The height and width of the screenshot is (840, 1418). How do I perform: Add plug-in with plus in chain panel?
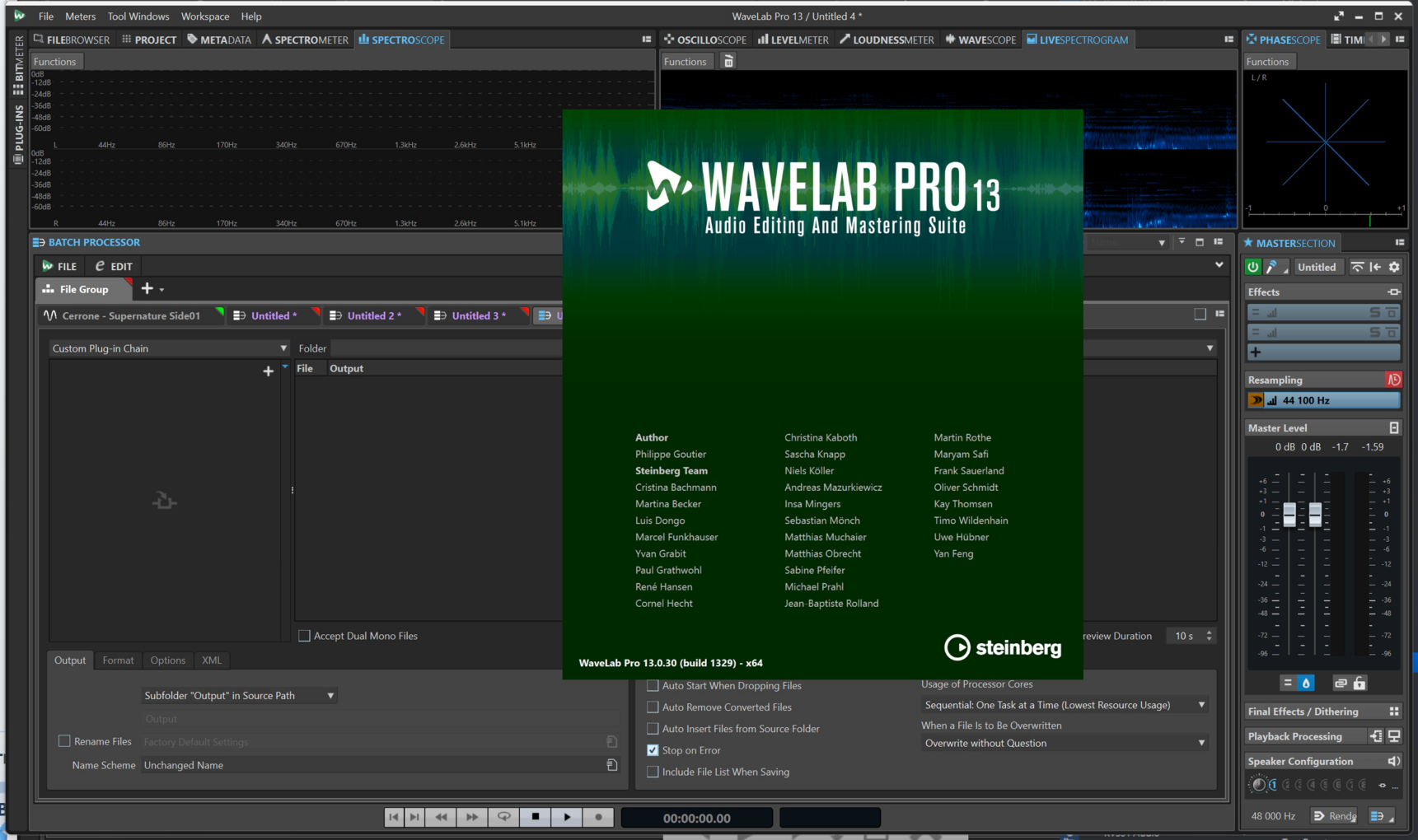(x=268, y=371)
